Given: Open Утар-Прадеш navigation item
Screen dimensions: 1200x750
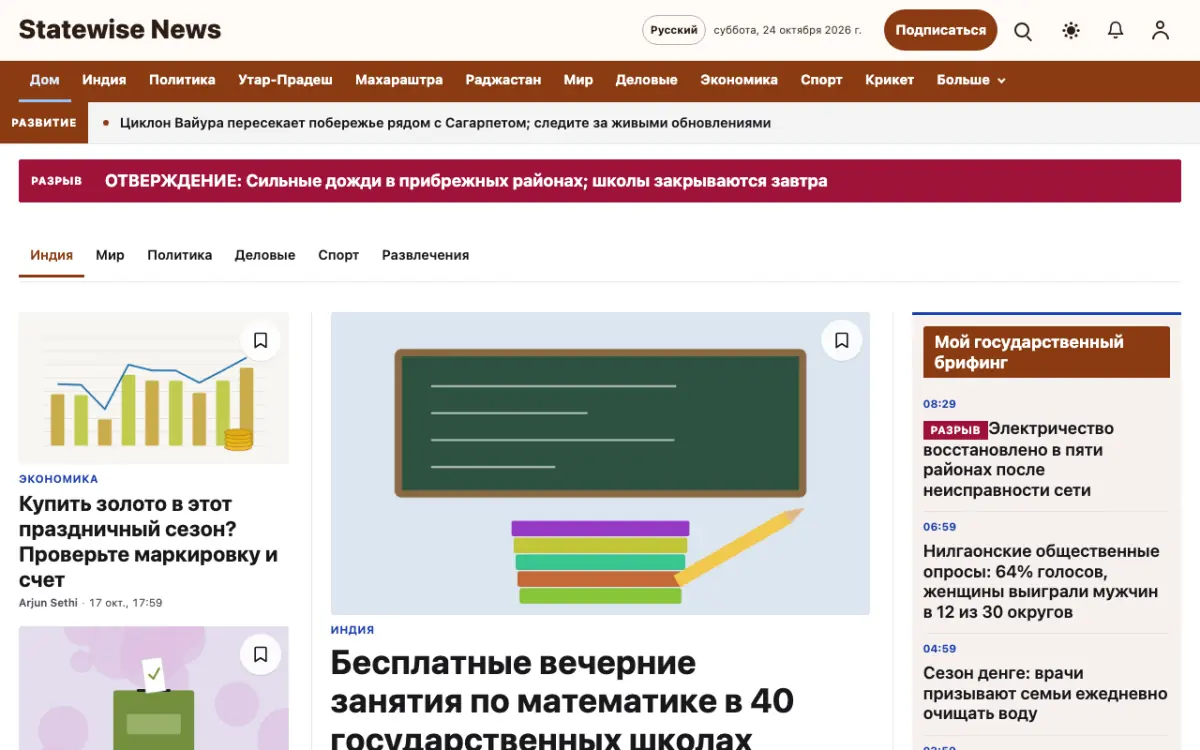Looking at the screenshot, I should [x=285, y=80].
